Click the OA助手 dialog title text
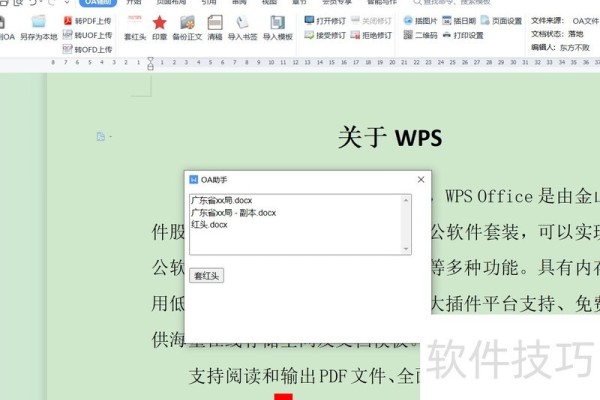The image size is (600, 400). point(214,180)
